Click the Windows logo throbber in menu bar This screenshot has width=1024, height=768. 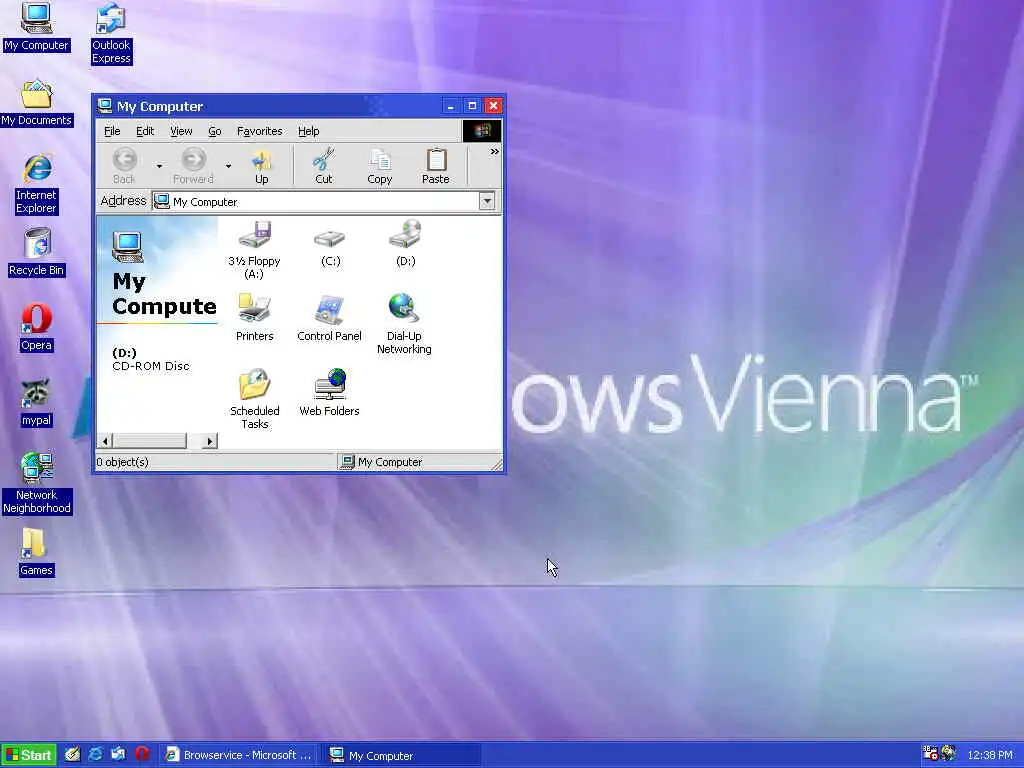(482, 131)
